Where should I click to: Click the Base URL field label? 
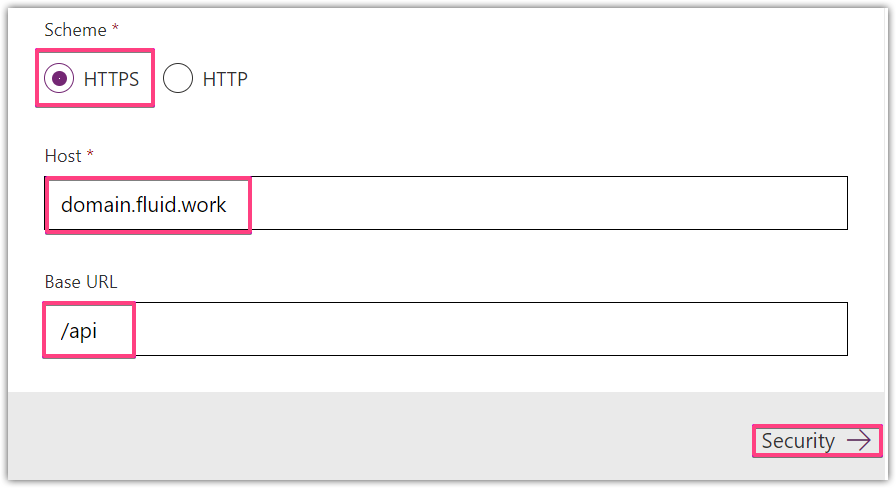(x=81, y=282)
